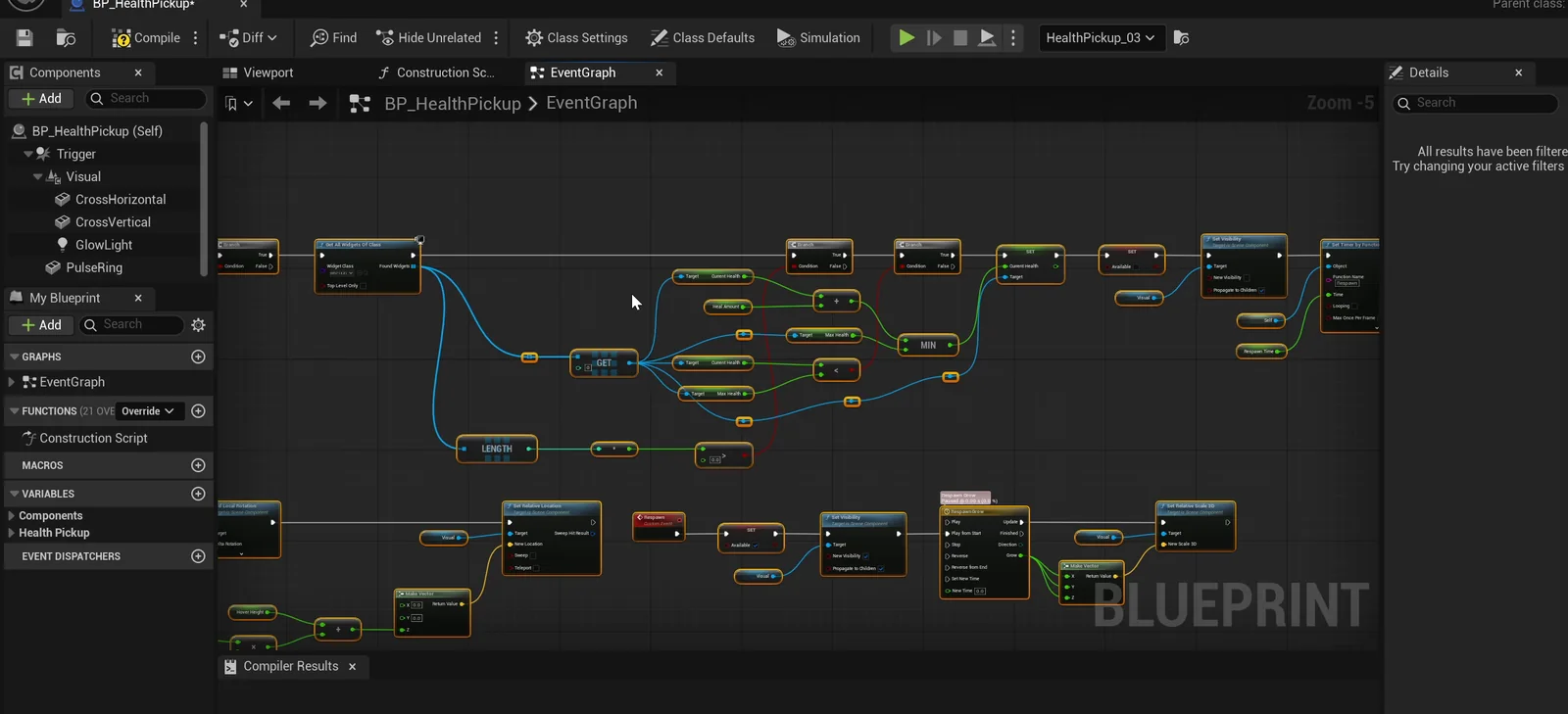Viewport: 1568px width, 714px height.
Task: Select the GlowLight component
Action: pos(104,245)
